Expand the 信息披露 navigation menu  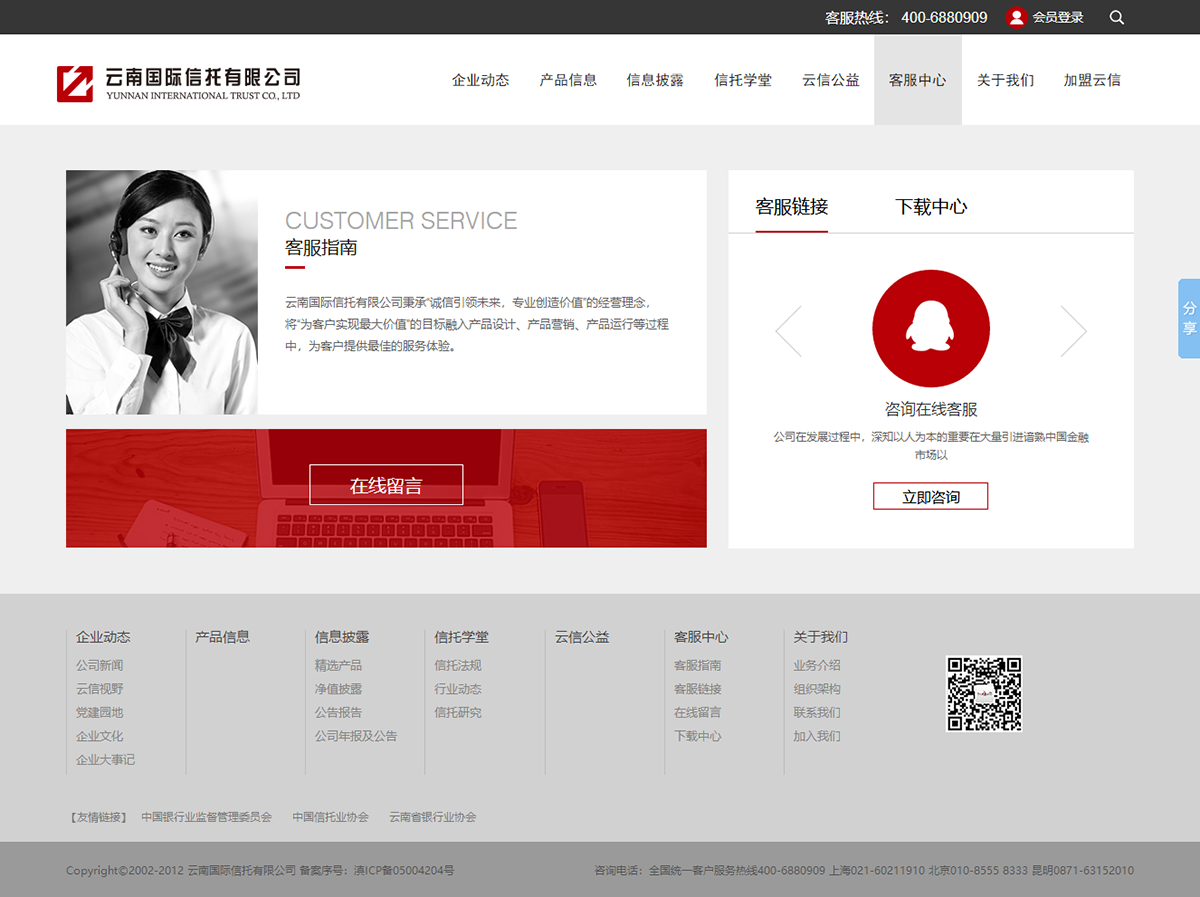[x=655, y=80]
